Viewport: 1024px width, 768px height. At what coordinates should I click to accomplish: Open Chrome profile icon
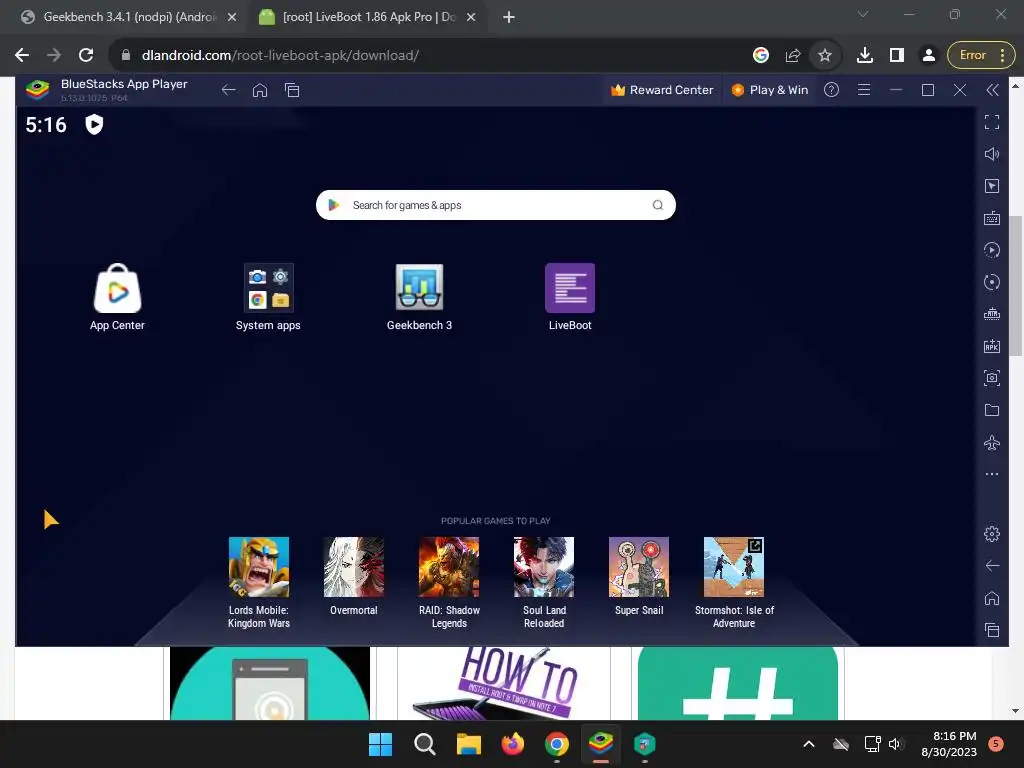coord(929,56)
